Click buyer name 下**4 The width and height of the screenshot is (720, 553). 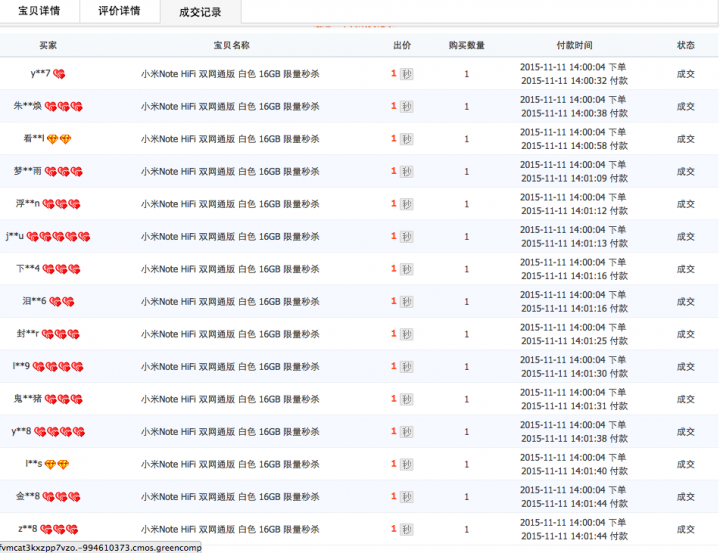point(28,269)
